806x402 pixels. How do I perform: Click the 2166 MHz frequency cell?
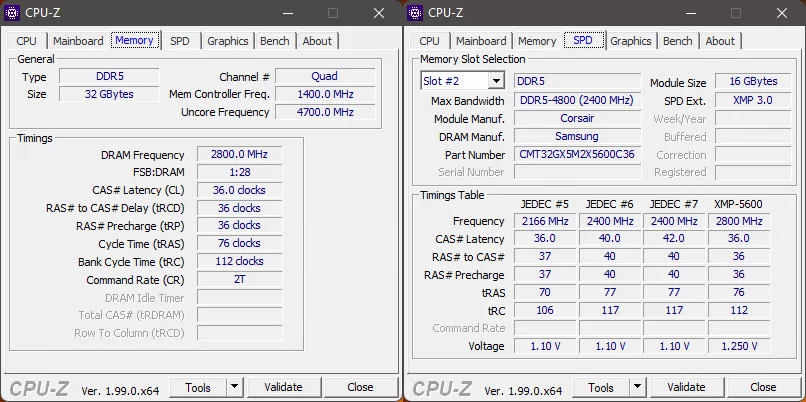[545, 221]
